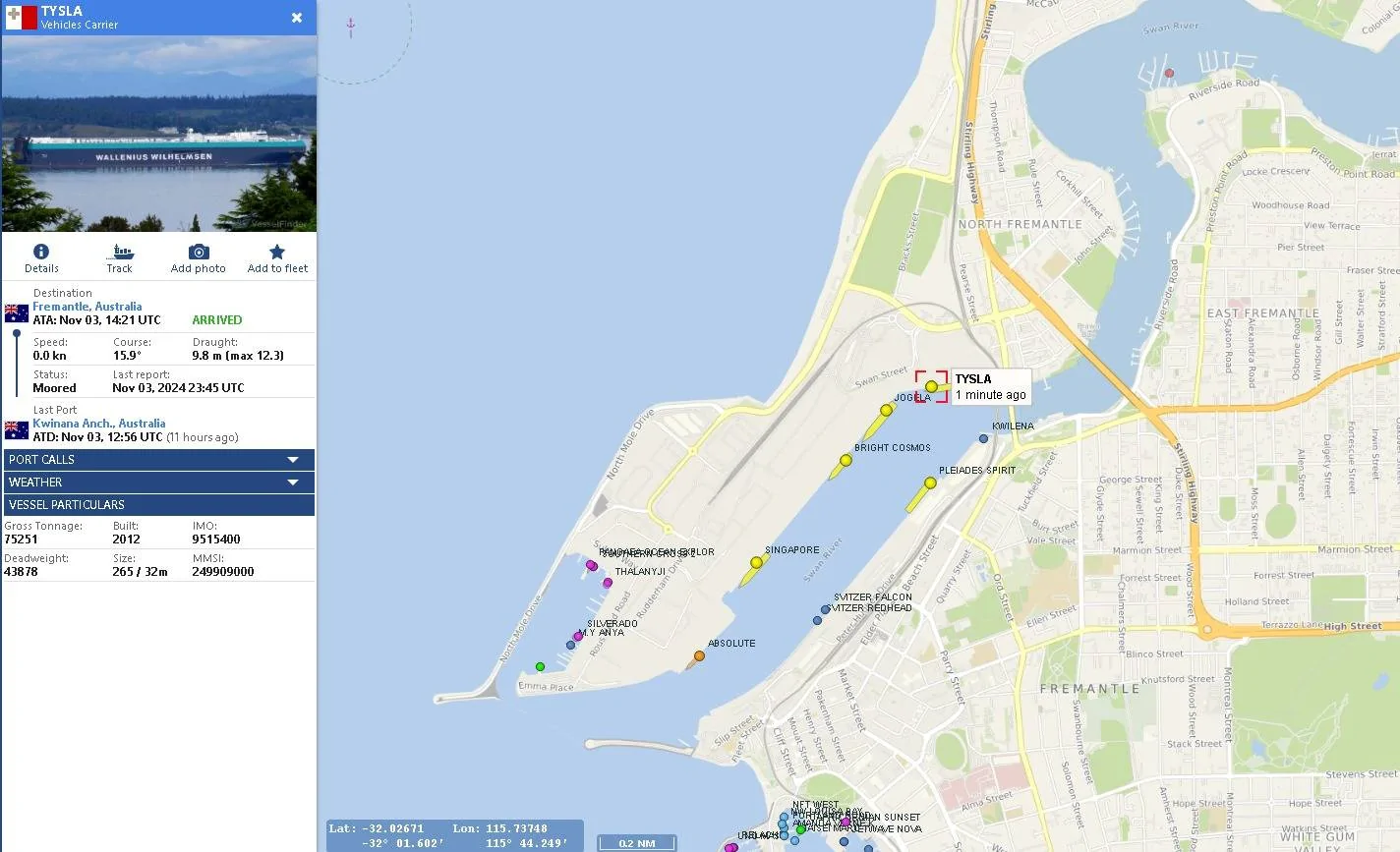
Task: Click Australian flag beside Kwinana Anch.
Action: tap(17, 430)
